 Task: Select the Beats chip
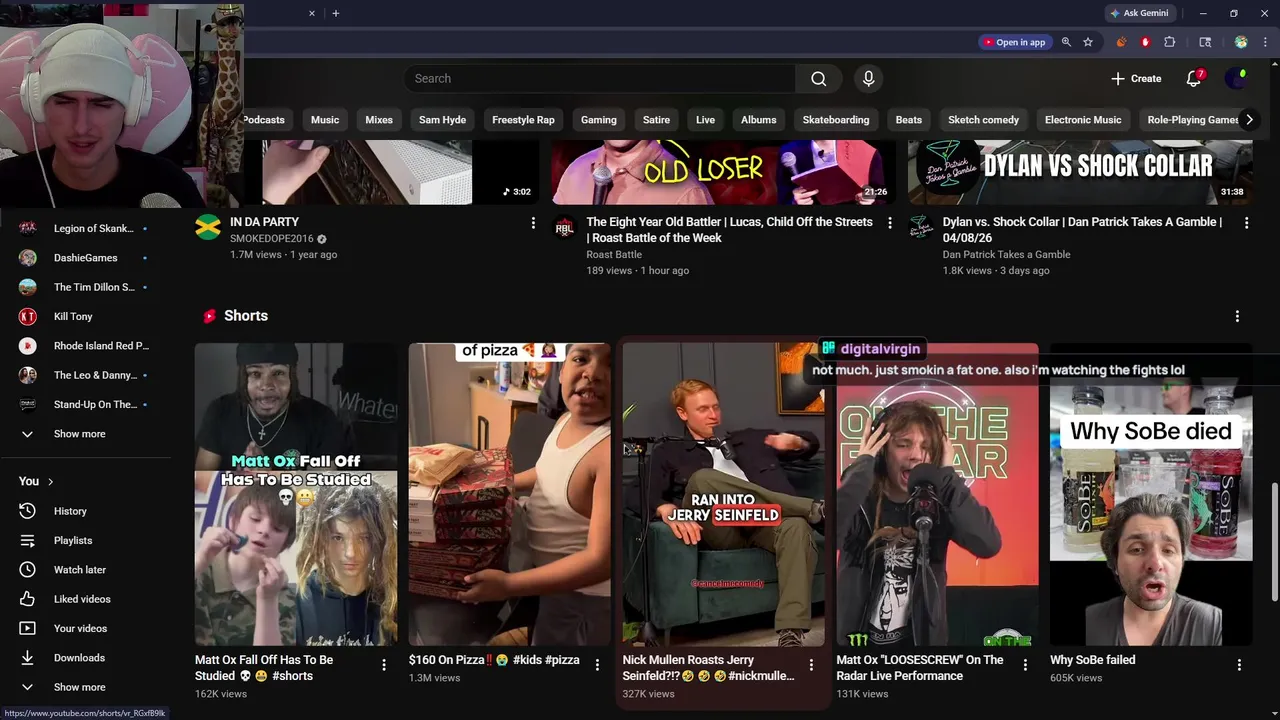909,120
